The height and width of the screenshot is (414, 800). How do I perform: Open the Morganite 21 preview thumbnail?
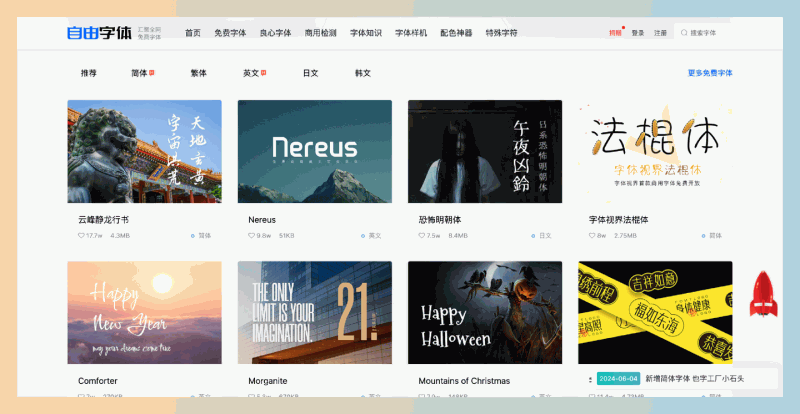[315, 312]
